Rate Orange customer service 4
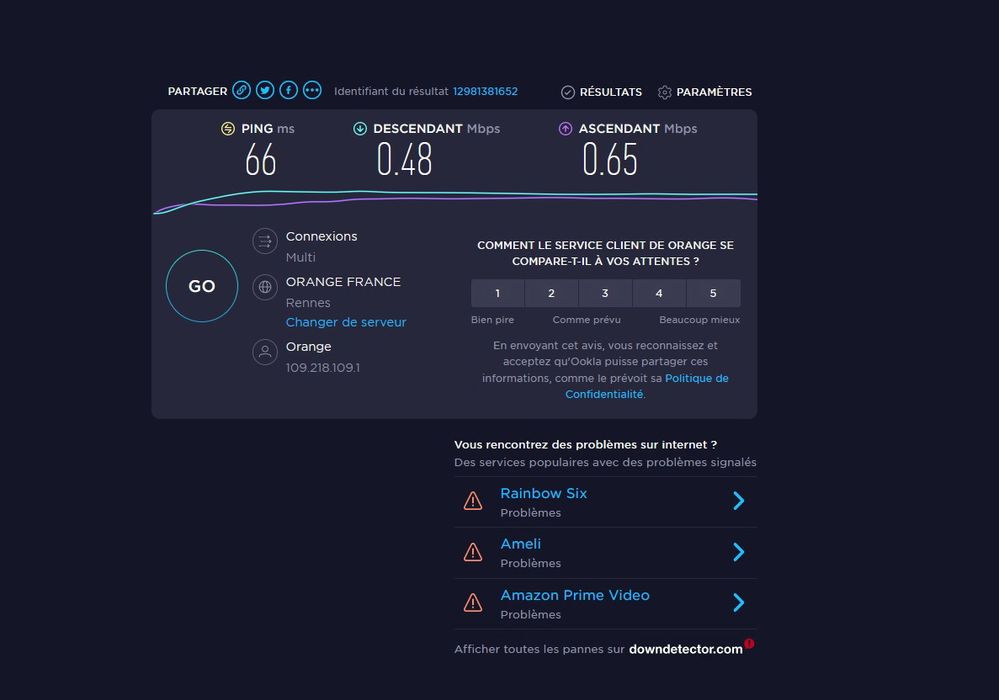 (x=659, y=293)
